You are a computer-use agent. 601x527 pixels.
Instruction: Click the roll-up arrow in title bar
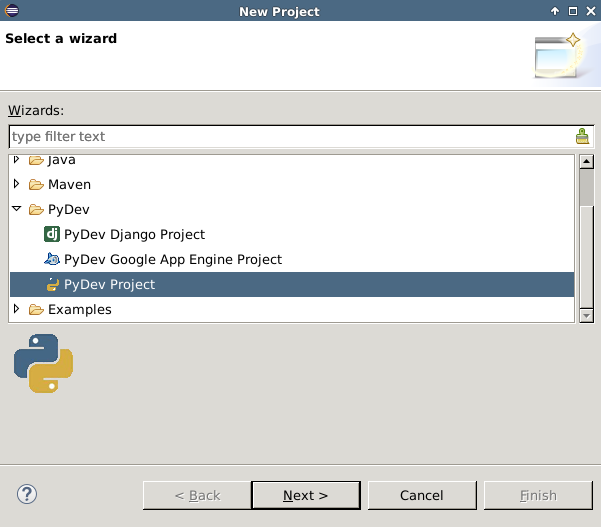tap(555, 11)
